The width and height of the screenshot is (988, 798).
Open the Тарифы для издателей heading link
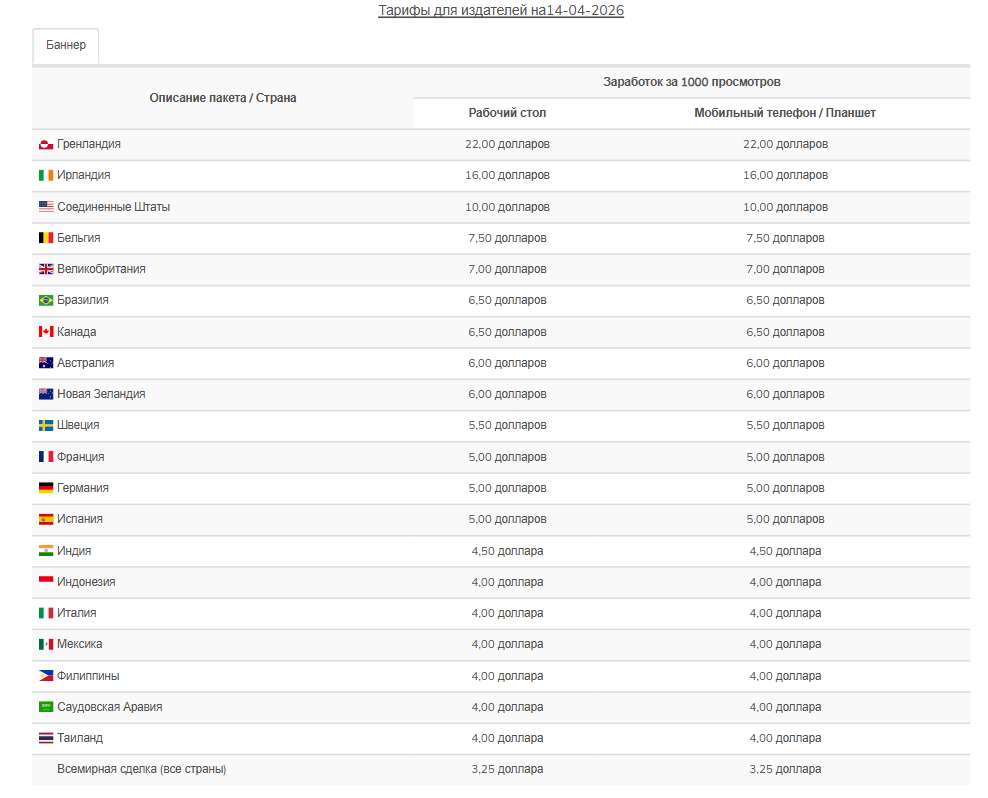501,11
